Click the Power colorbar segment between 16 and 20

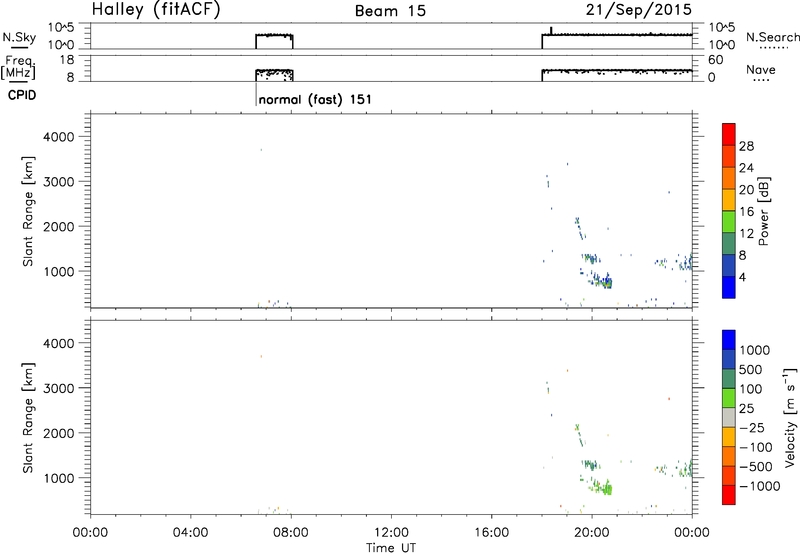tap(729, 200)
